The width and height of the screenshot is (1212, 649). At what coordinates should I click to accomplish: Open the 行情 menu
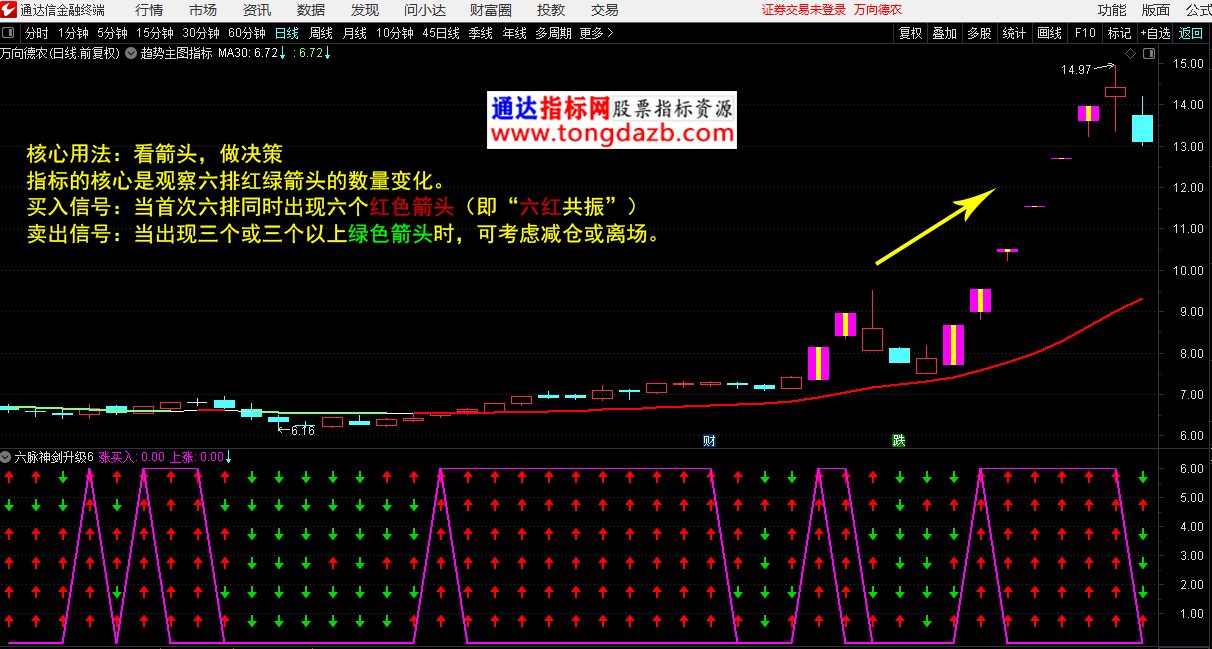pyautogui.click(x=149, y=10)
